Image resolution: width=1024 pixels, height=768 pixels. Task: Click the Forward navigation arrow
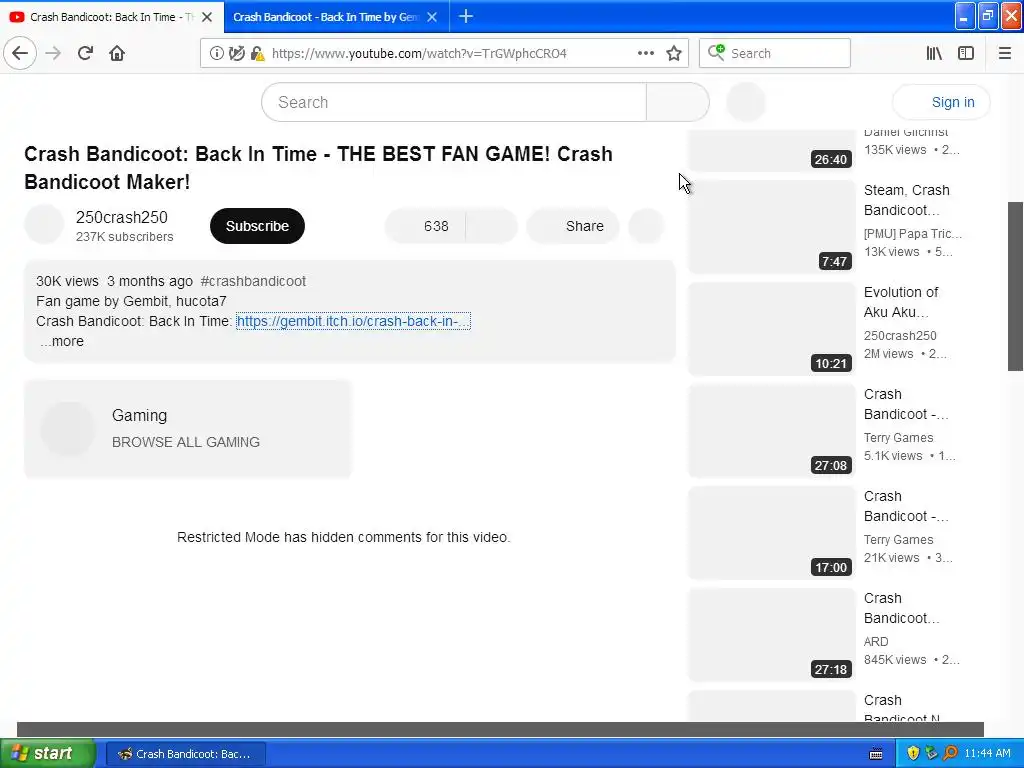point(53,53)
